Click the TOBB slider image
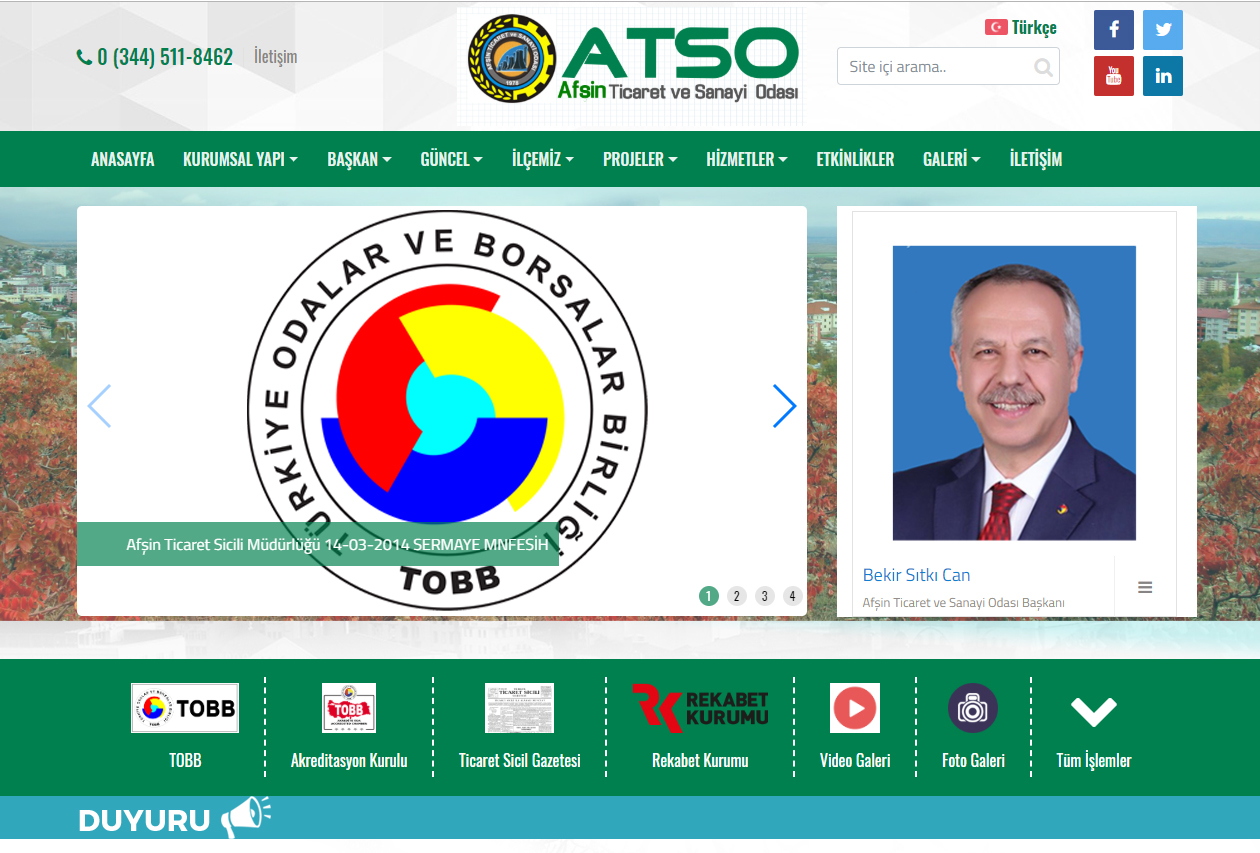 click(x=442, y=411)
